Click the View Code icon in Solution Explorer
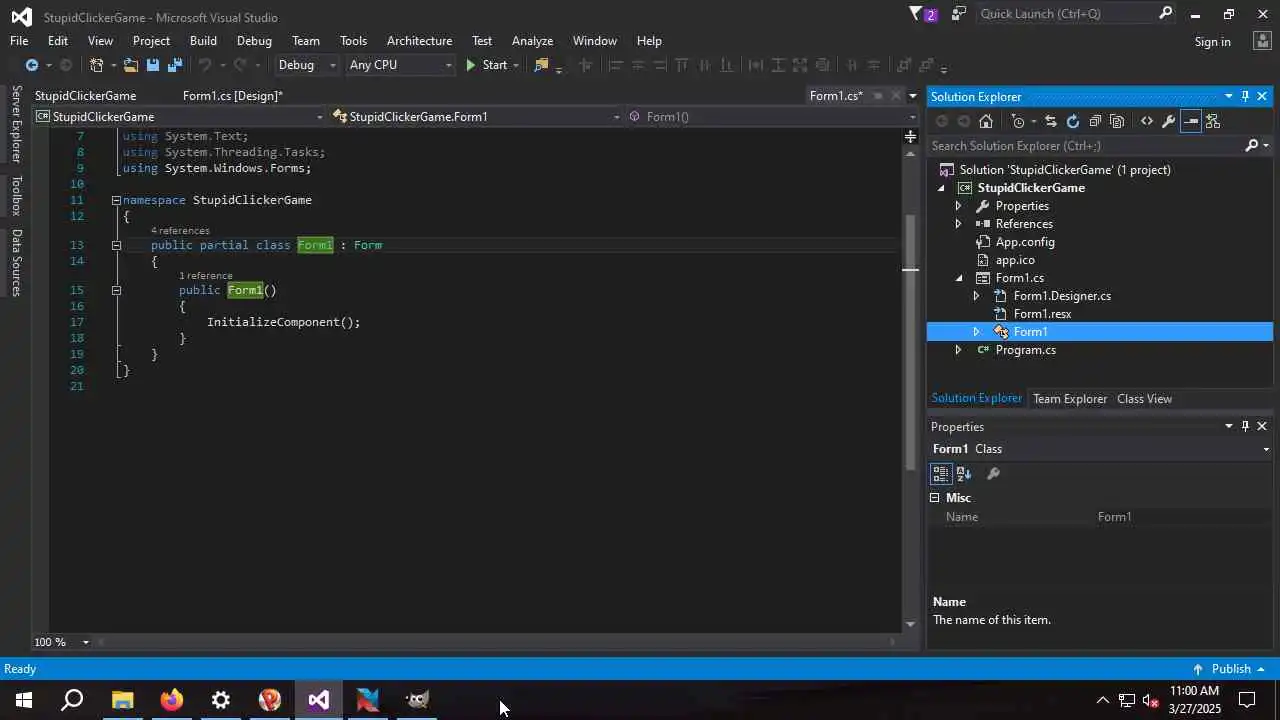The height and width of the screenshot is (720, 1280). click(x=1146, y=121)
